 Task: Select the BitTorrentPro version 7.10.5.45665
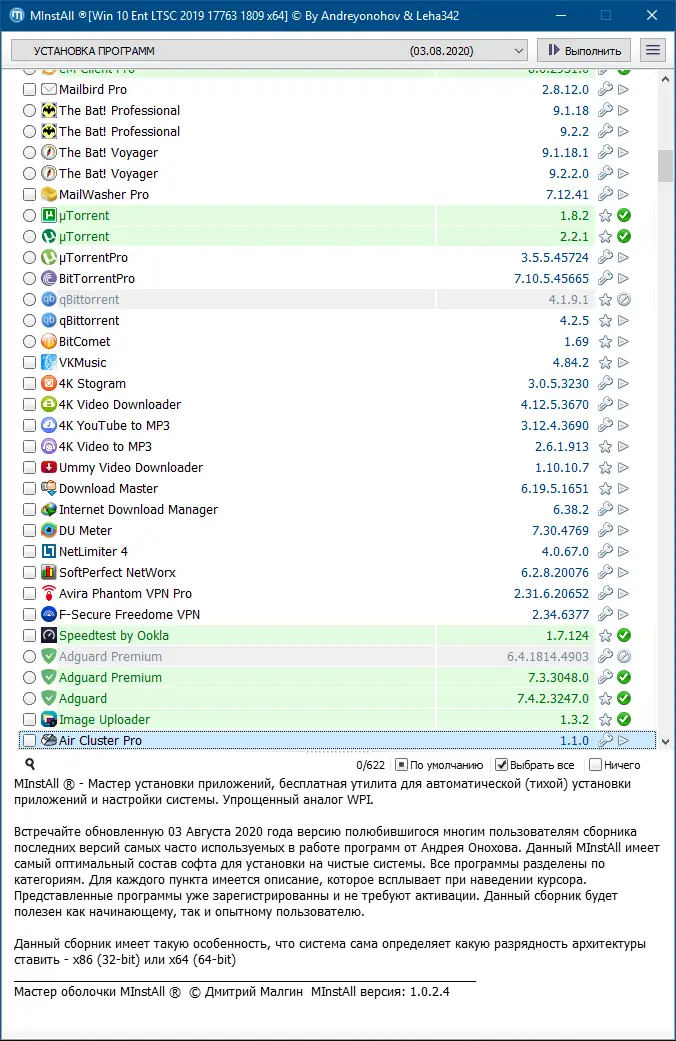click(x=551, y=279)
